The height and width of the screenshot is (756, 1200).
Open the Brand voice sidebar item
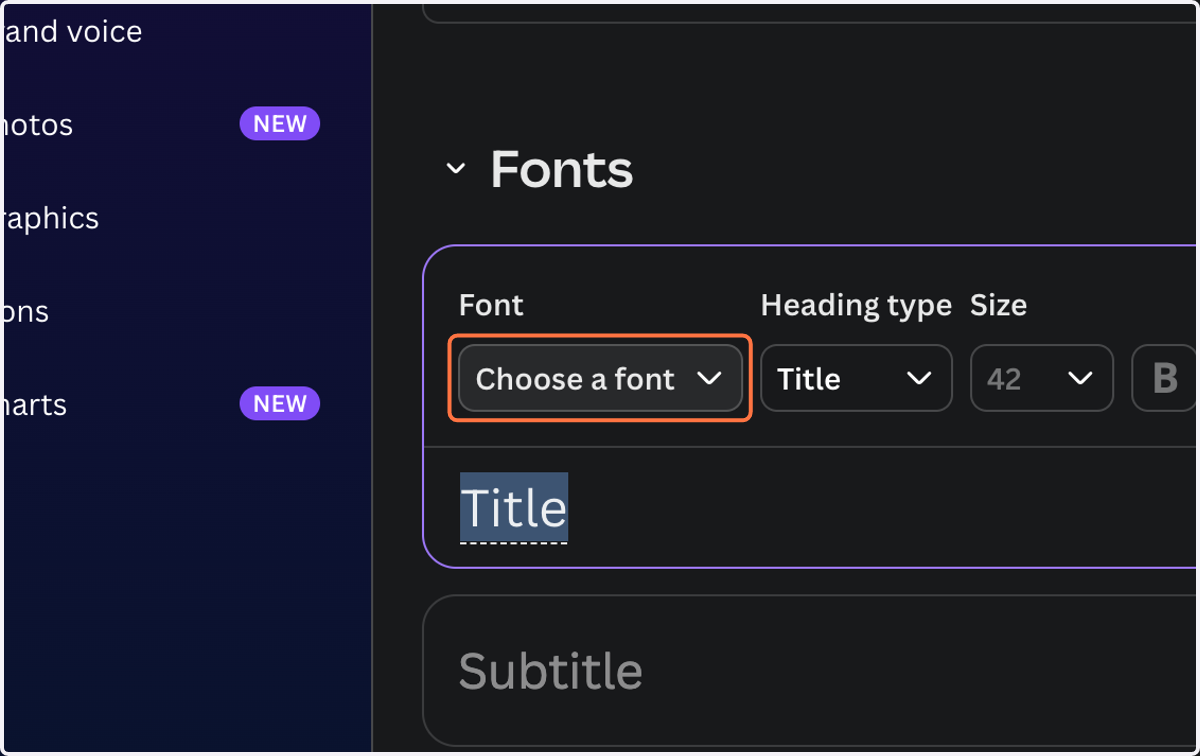(x=72, y=32)
